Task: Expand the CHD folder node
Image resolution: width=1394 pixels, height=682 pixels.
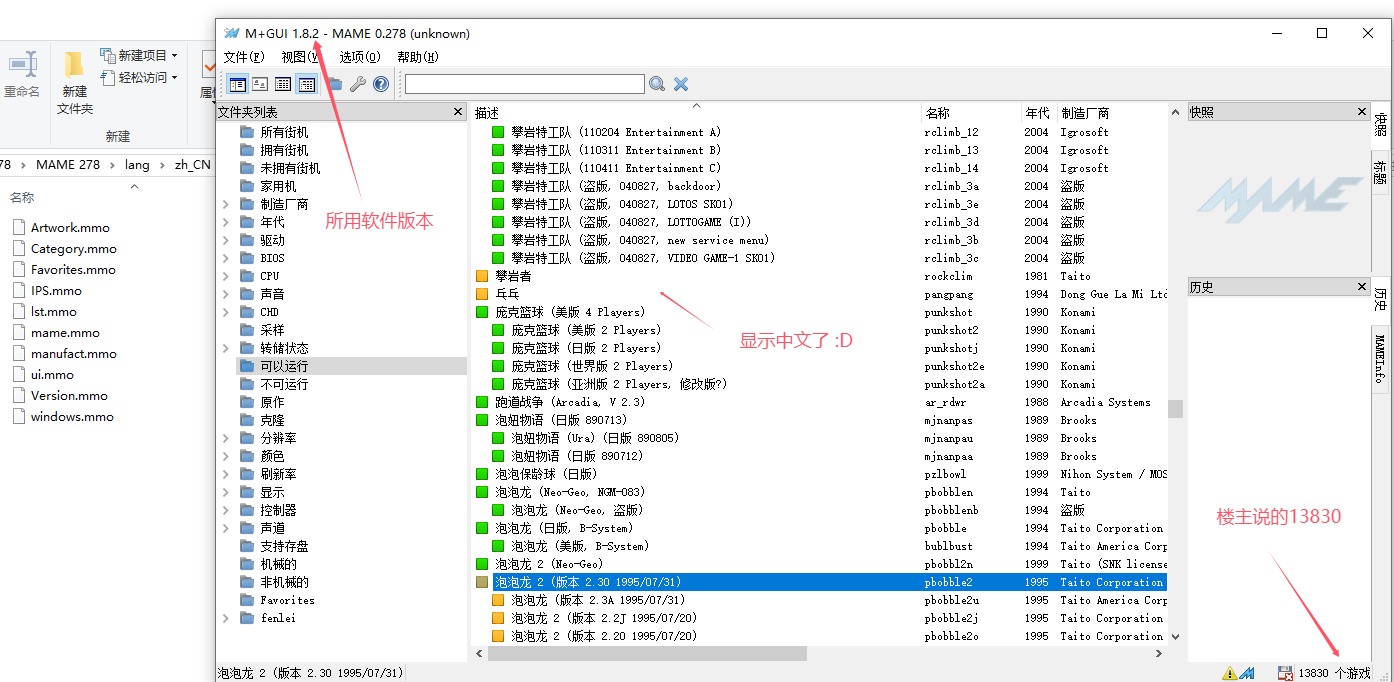Action: click(226, 312)
